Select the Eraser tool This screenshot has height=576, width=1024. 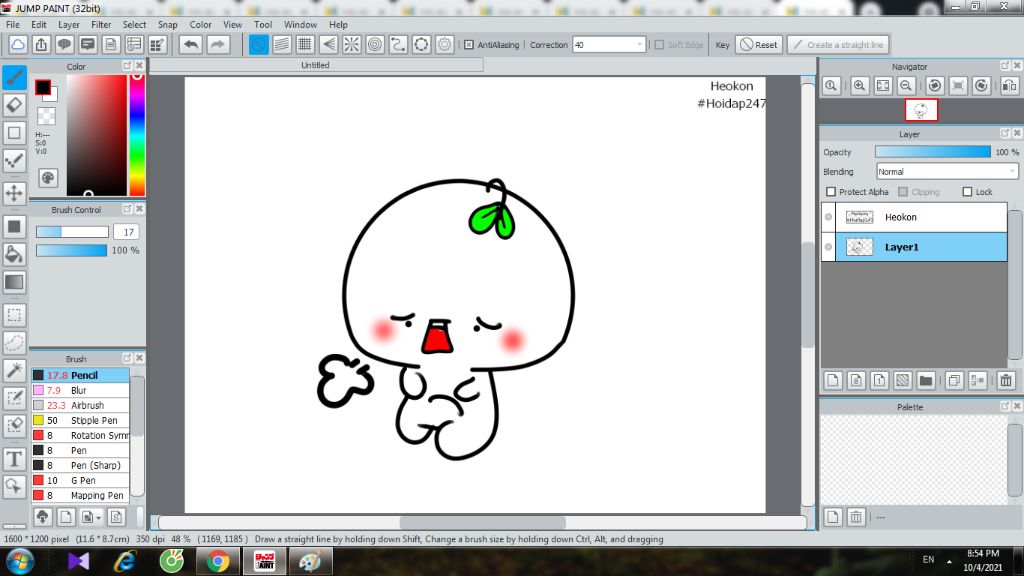click(x=14, y=105)
